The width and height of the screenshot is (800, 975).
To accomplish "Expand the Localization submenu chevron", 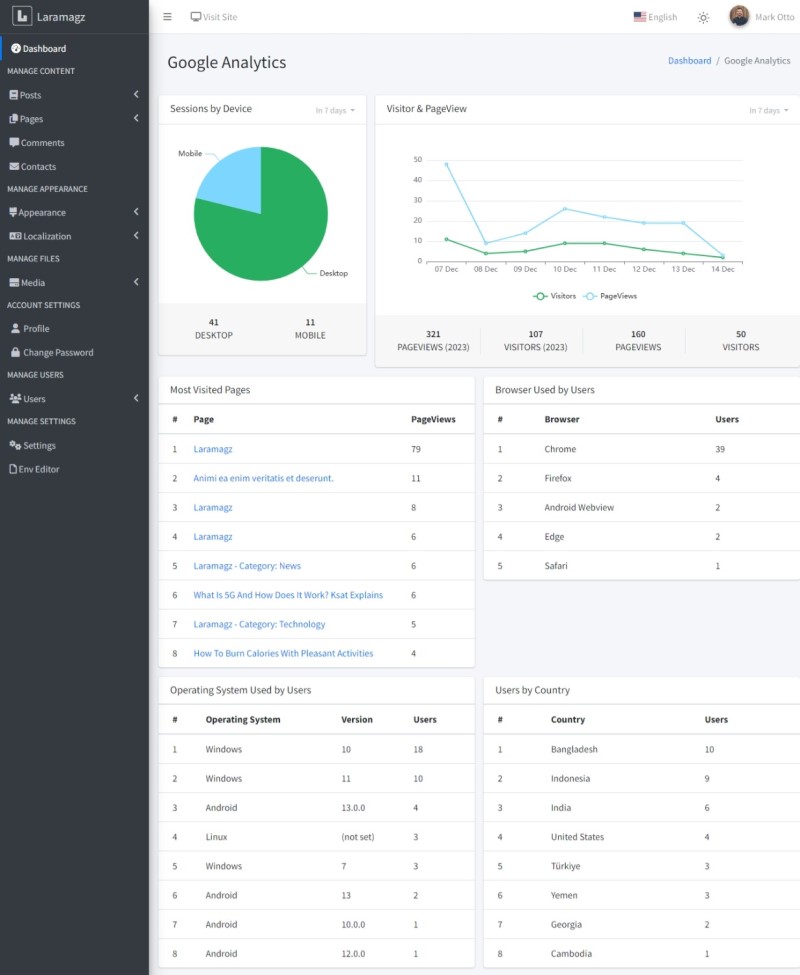I will 136,235.
